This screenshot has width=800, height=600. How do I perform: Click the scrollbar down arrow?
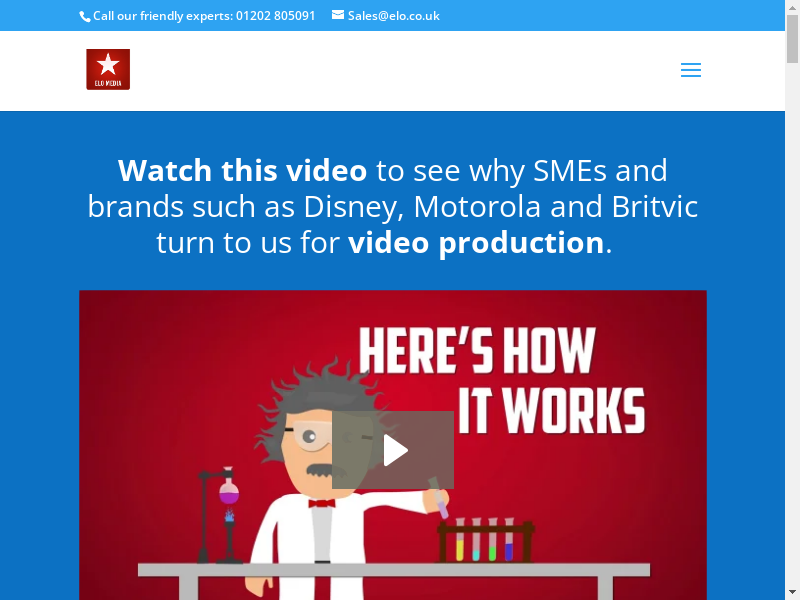pyautogui.click(x=792, y=593)
